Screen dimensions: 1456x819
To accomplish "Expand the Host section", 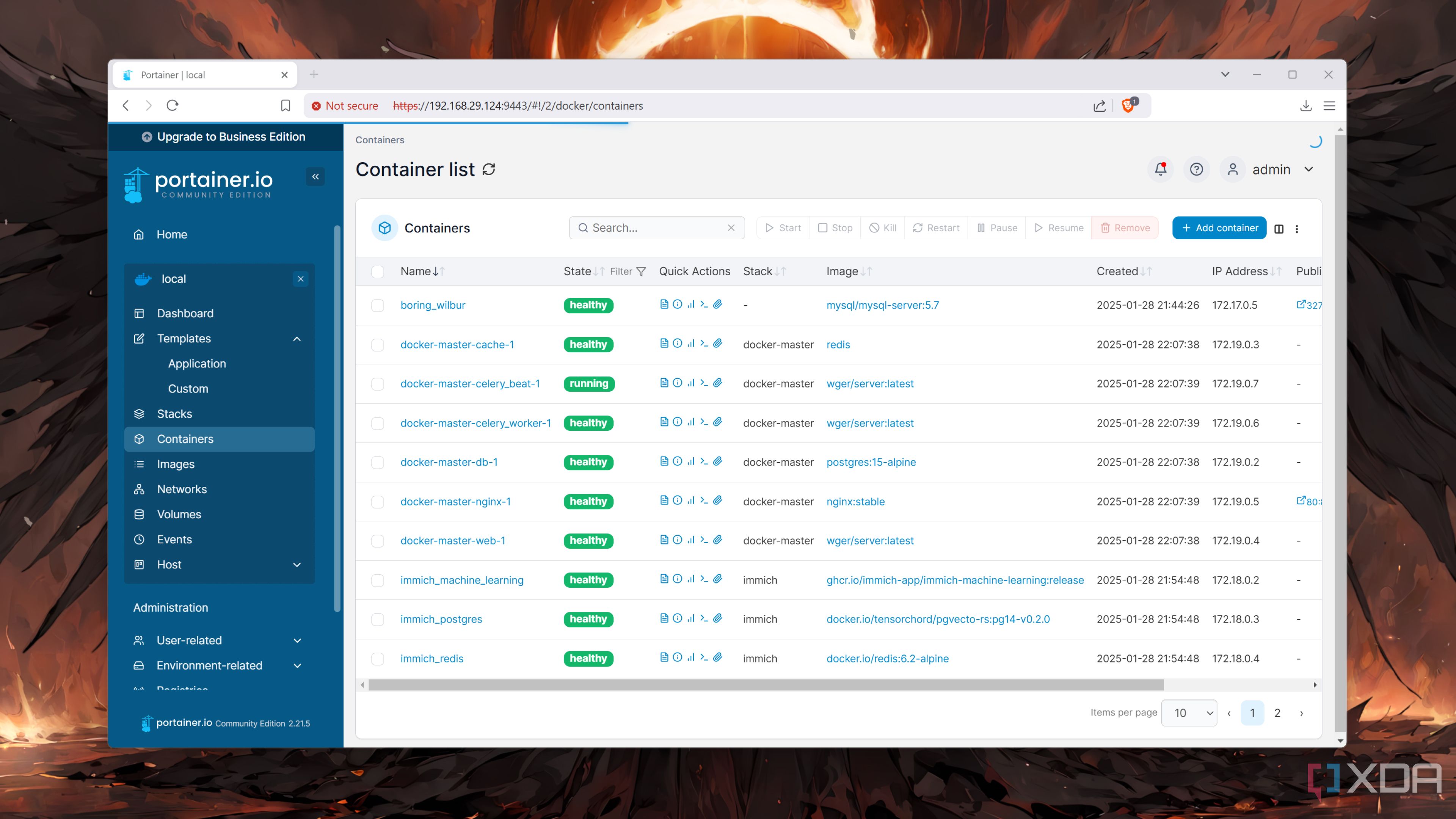I will [297, 564].
